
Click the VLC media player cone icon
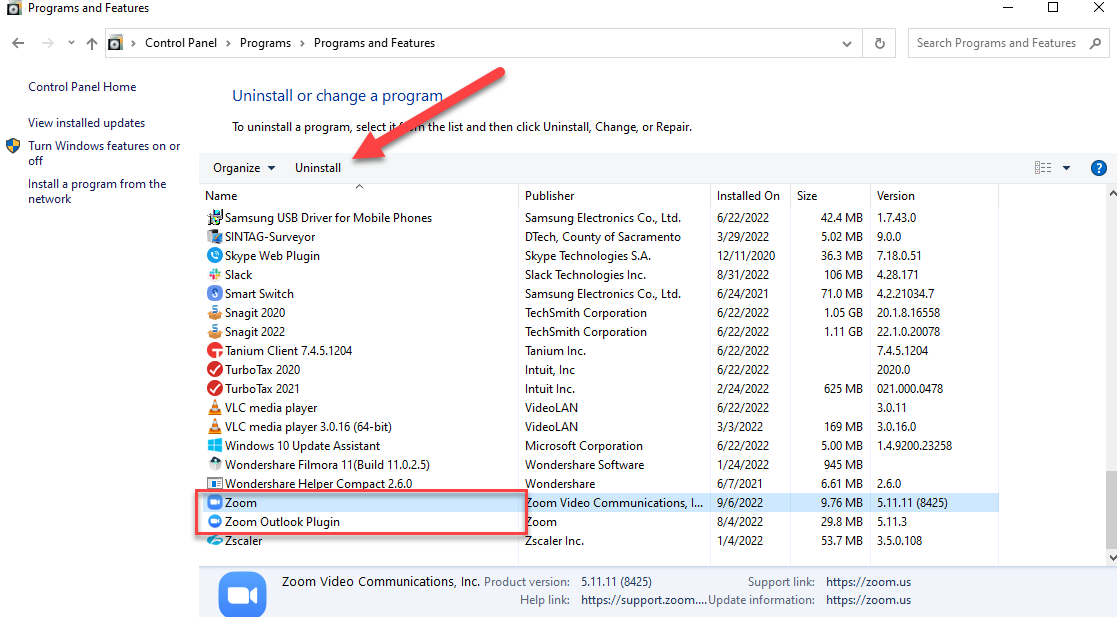(x=214, y=408)
